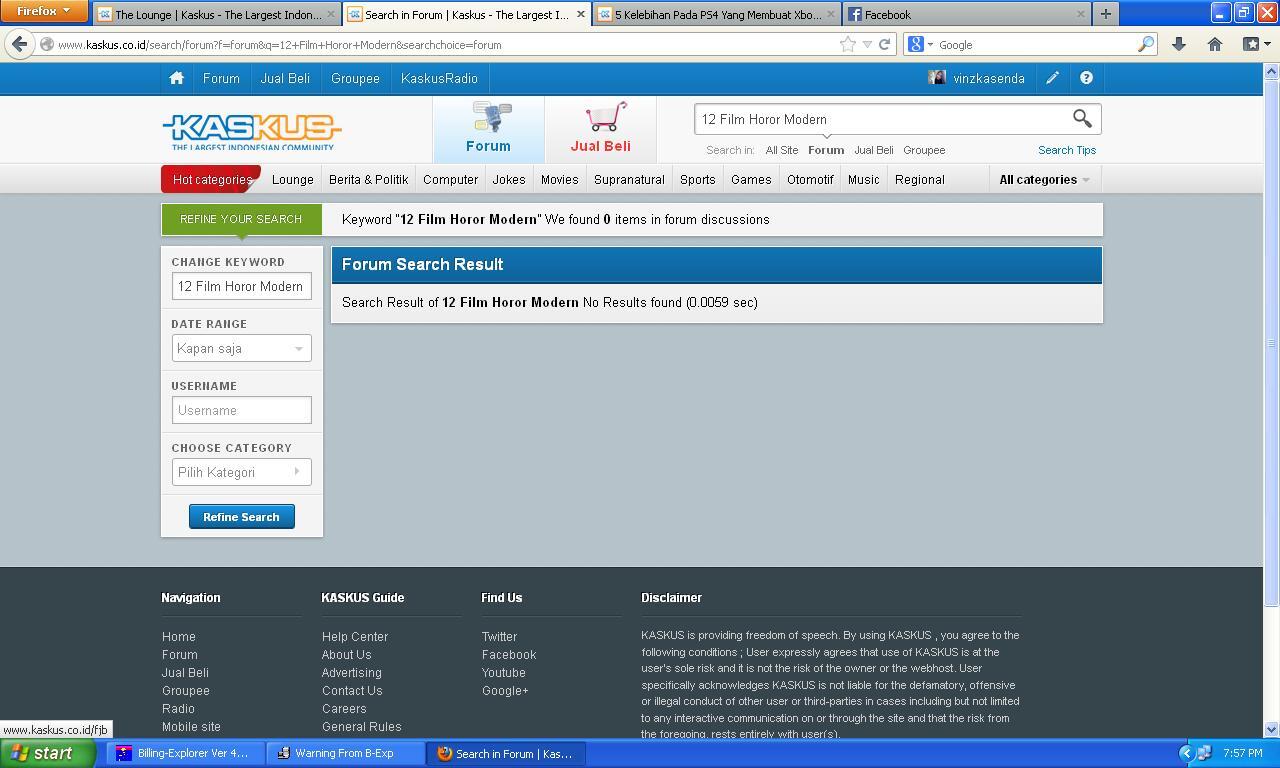Screen dimensions: 1280x768
Task: Expand the All categories menu
Action: point(1044,180)
